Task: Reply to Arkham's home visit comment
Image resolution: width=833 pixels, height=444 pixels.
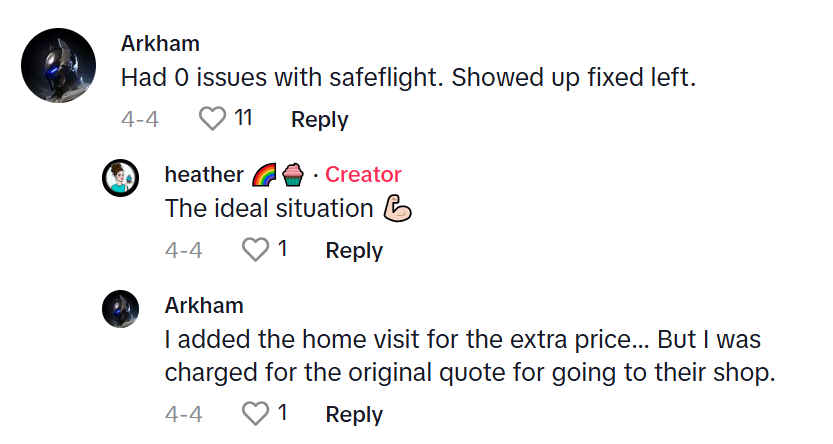Action: click(x=354, y=413)
